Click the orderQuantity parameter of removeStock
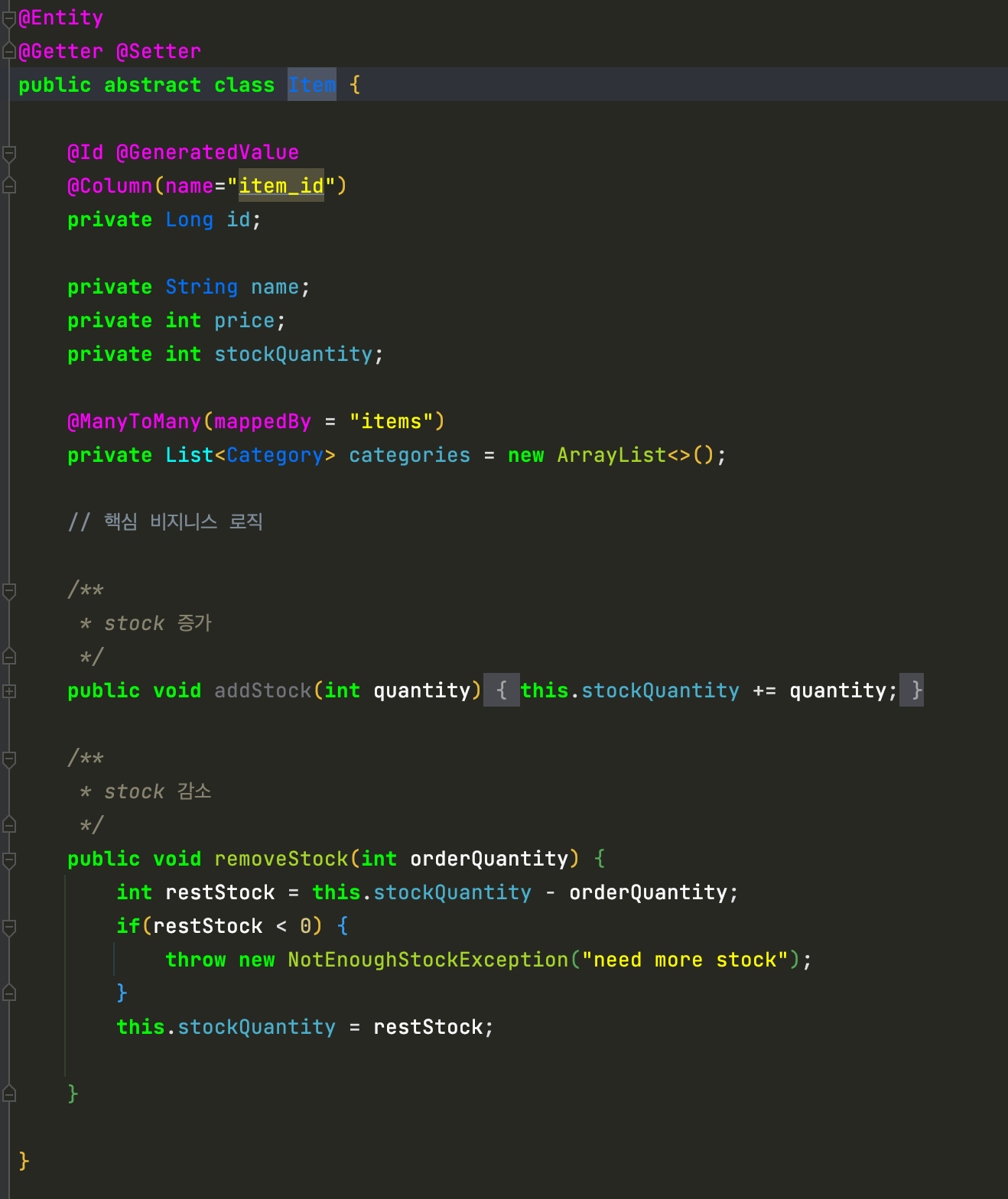This screenshot has height=1199, width=1008. 489,859
